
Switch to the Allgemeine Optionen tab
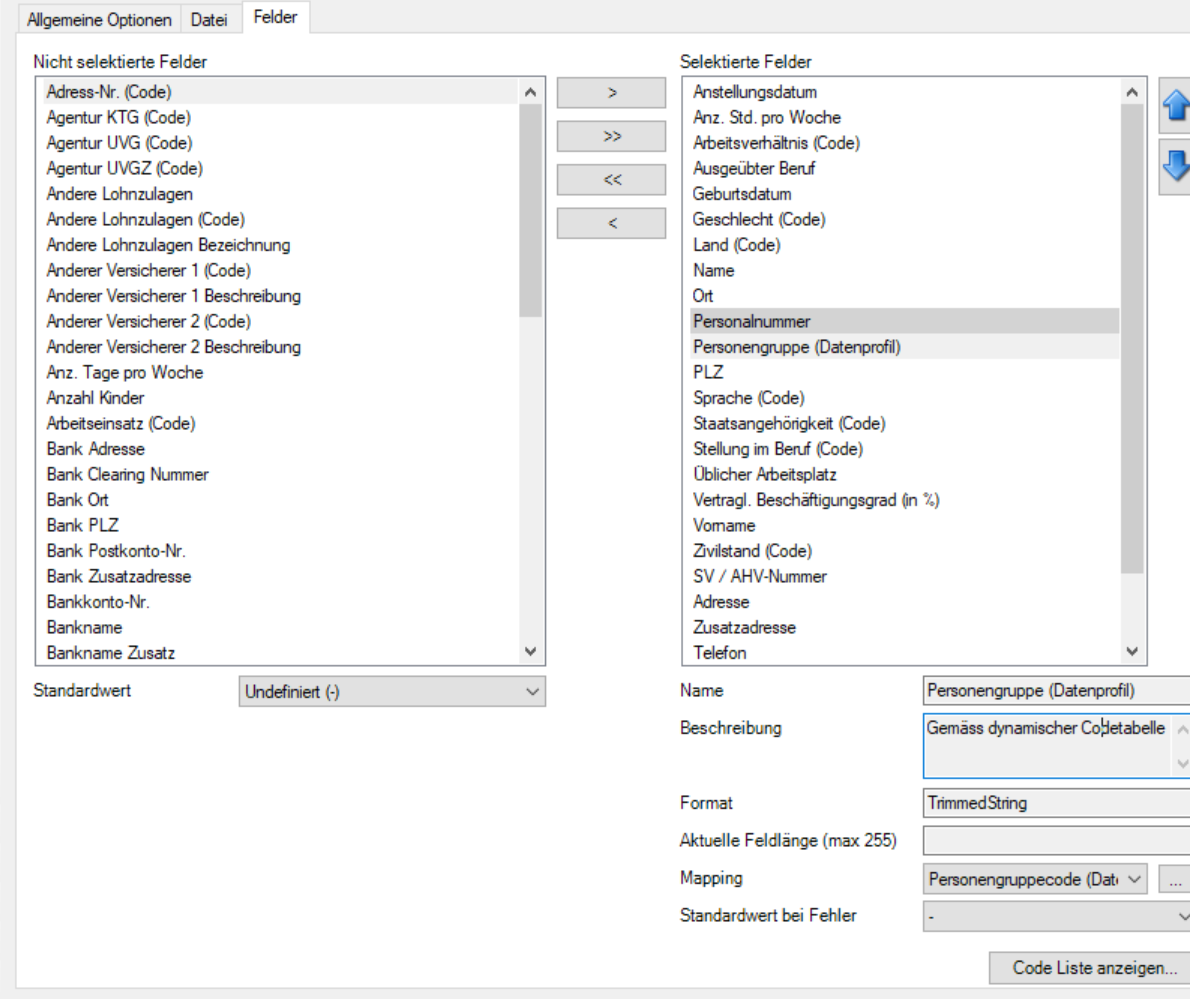(x=99, y=20)
